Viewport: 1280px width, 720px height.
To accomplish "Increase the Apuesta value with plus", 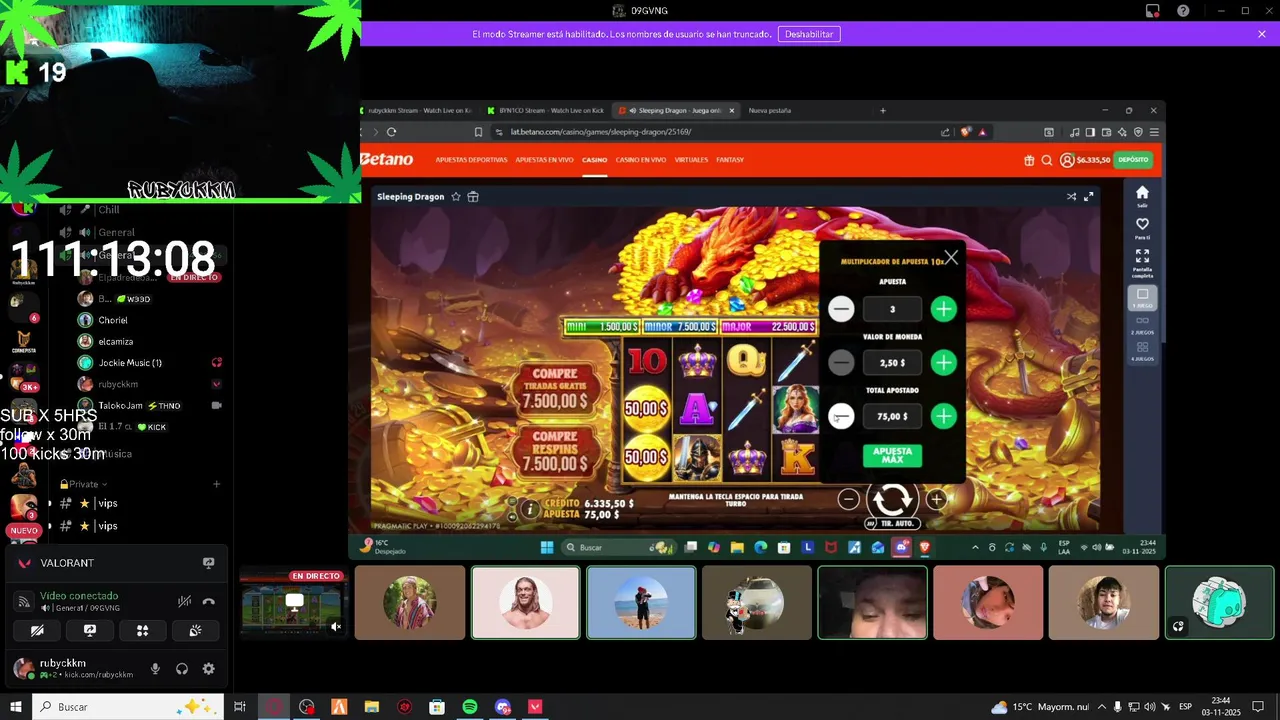I will pos(943,309).
